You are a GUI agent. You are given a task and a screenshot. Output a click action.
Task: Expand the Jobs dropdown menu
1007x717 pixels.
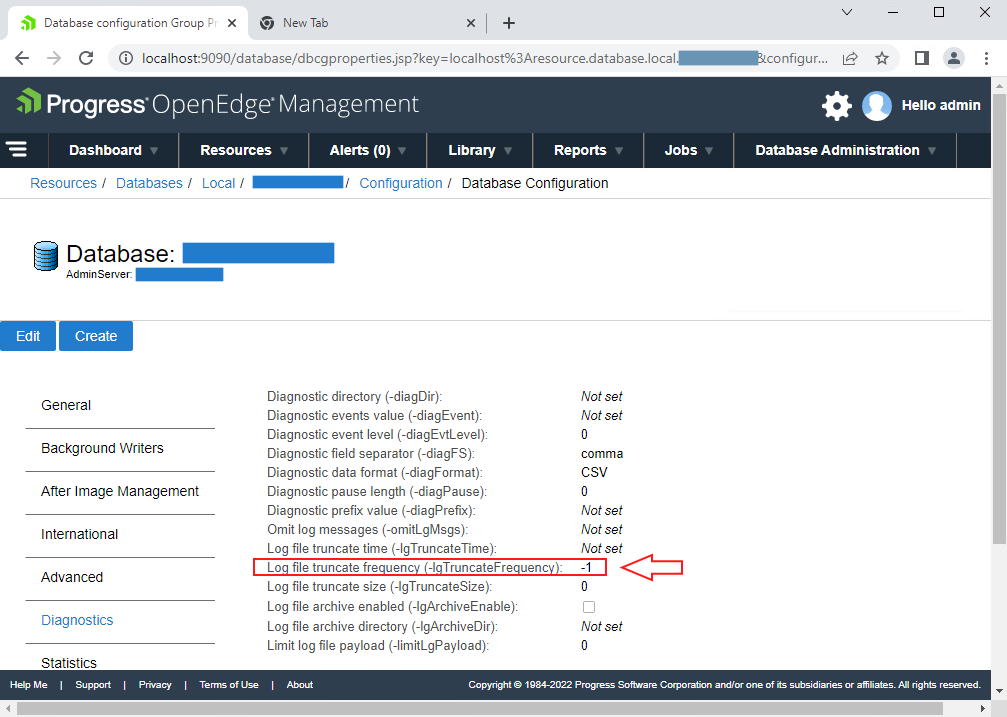[x=688, y=150]
